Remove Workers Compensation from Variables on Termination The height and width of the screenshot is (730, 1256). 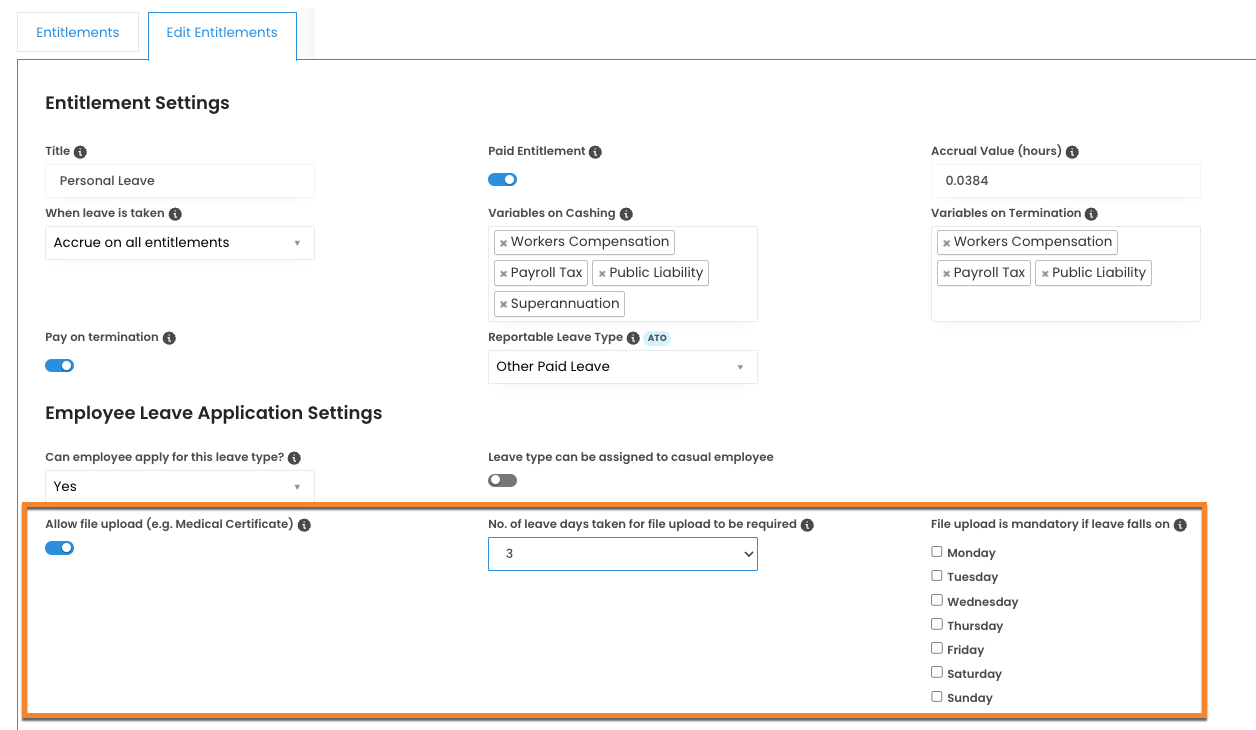coord(946,242)
